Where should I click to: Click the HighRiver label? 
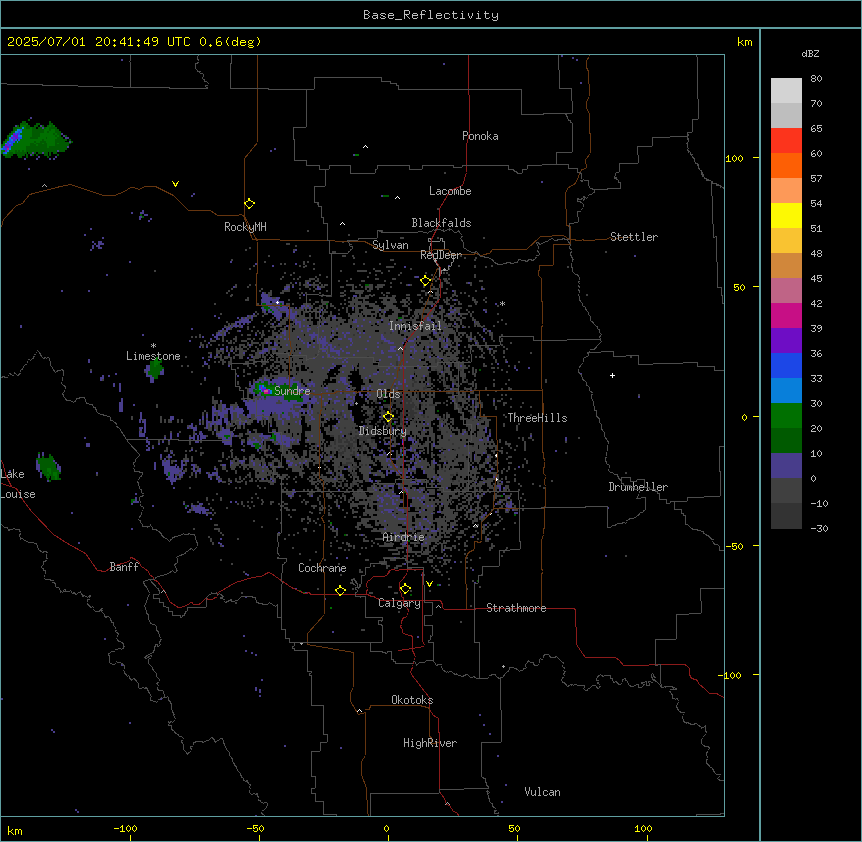(x=430, y=743)
